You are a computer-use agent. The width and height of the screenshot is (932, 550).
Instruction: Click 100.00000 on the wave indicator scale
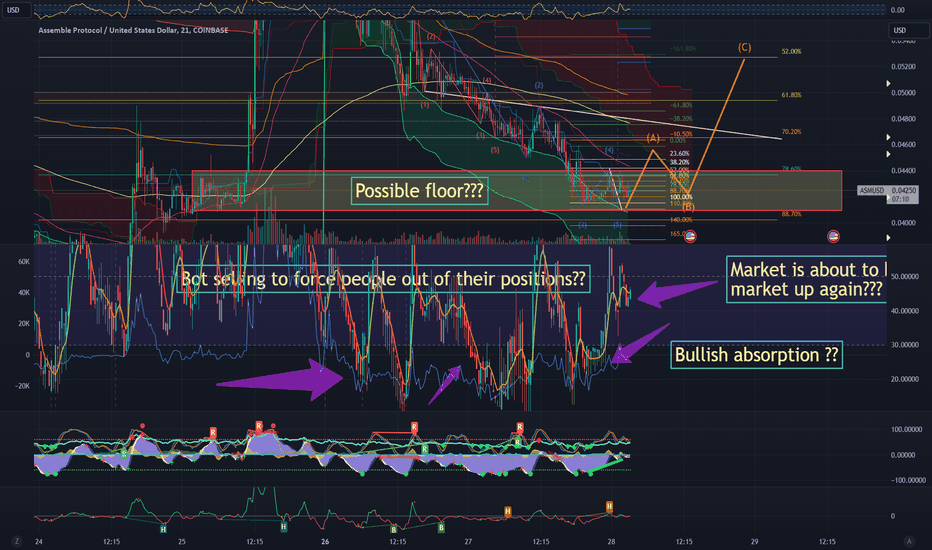(906, 429)
